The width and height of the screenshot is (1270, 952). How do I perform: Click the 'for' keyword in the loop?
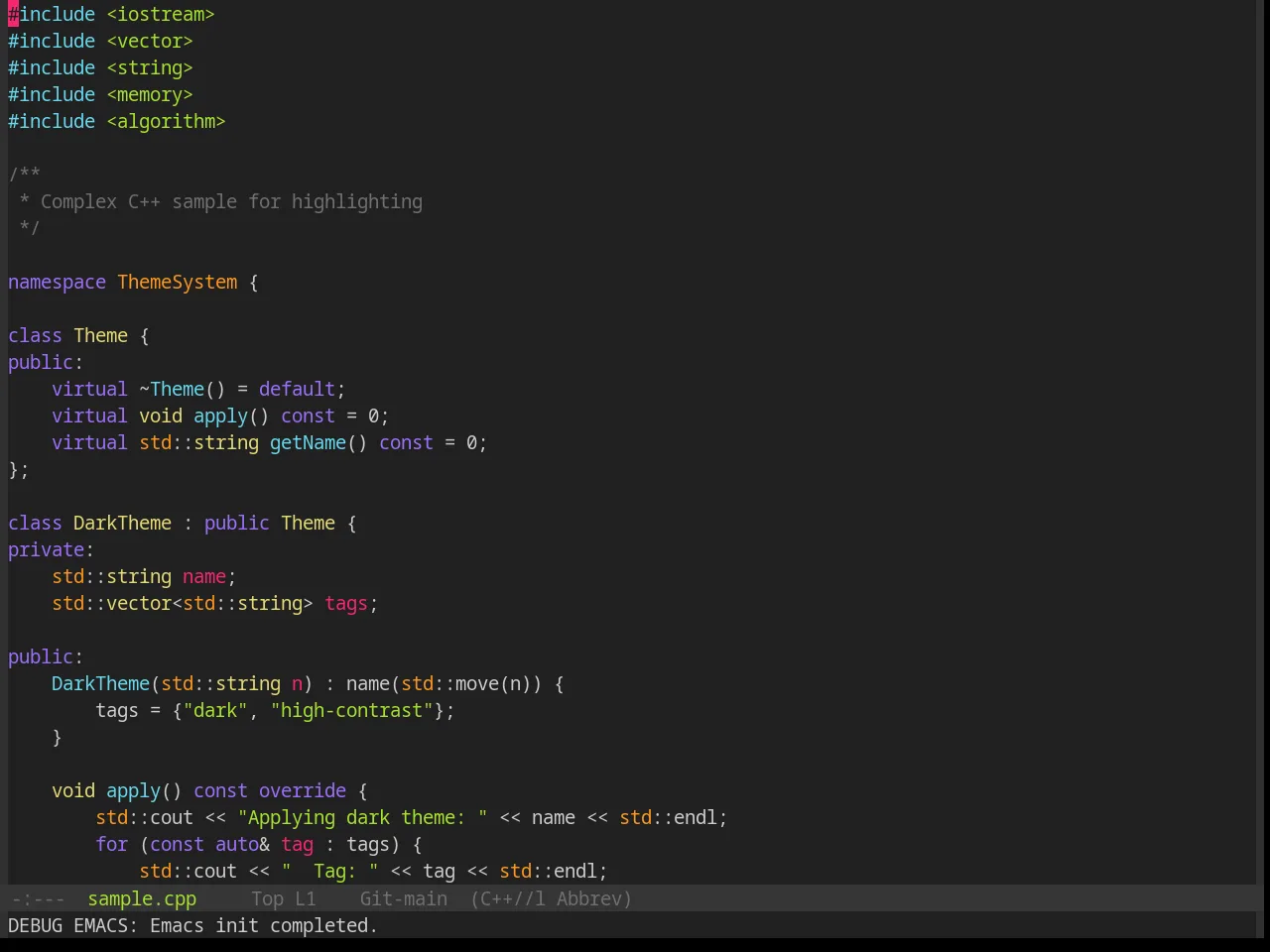(x=112, y=844)
